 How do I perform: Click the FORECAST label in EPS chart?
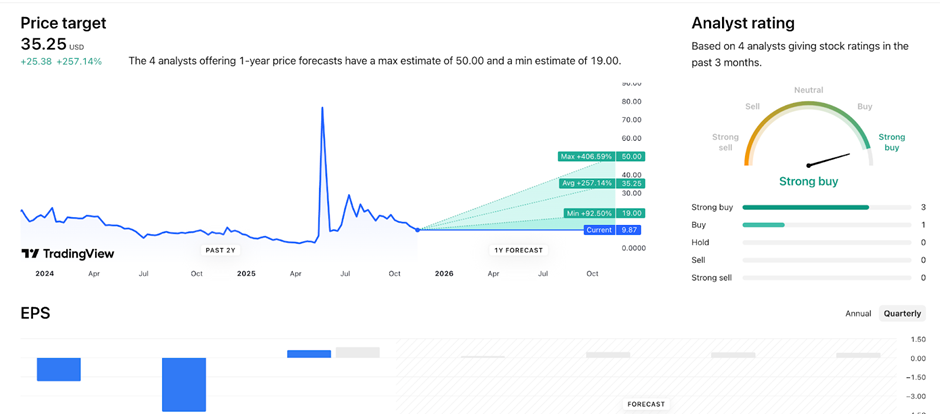point(646,405)
